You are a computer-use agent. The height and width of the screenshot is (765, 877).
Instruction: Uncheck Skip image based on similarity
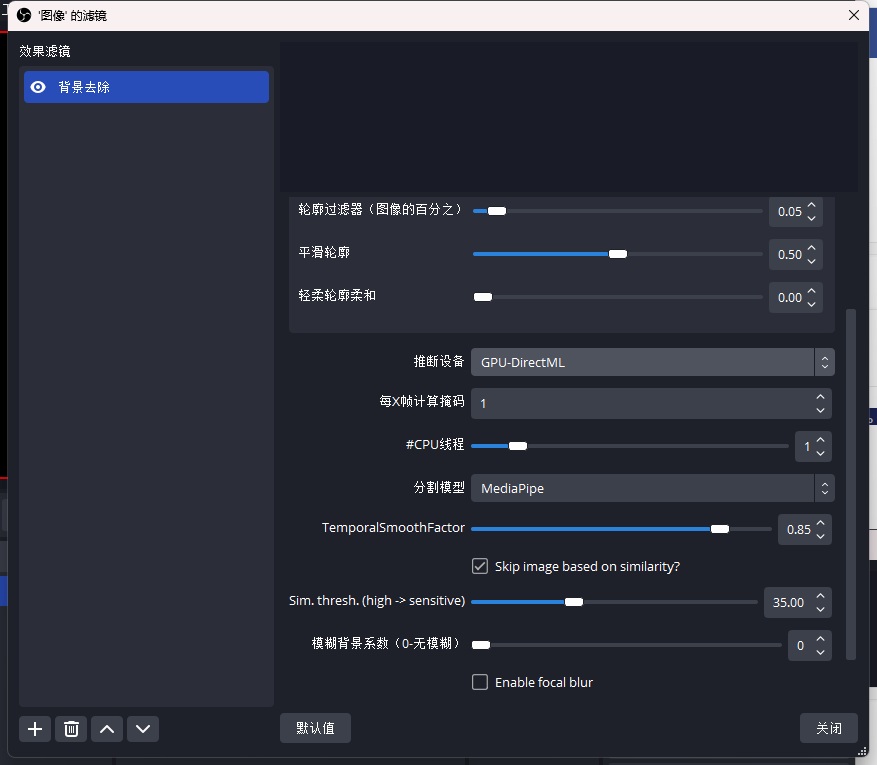[x=480, y=567]
